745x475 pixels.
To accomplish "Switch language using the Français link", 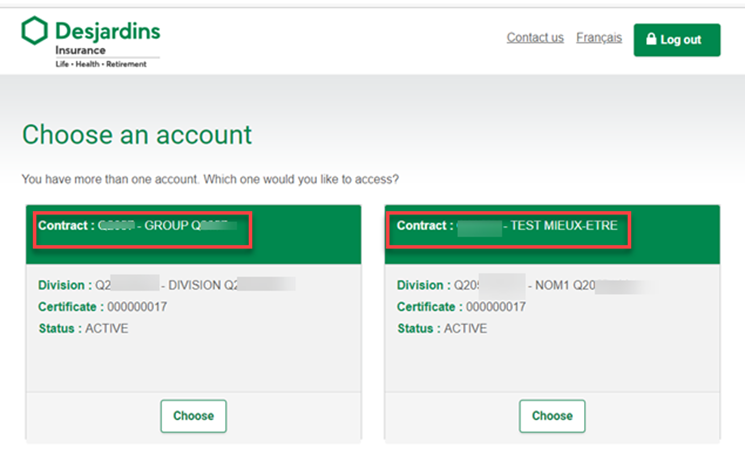I will pos(599,38).
